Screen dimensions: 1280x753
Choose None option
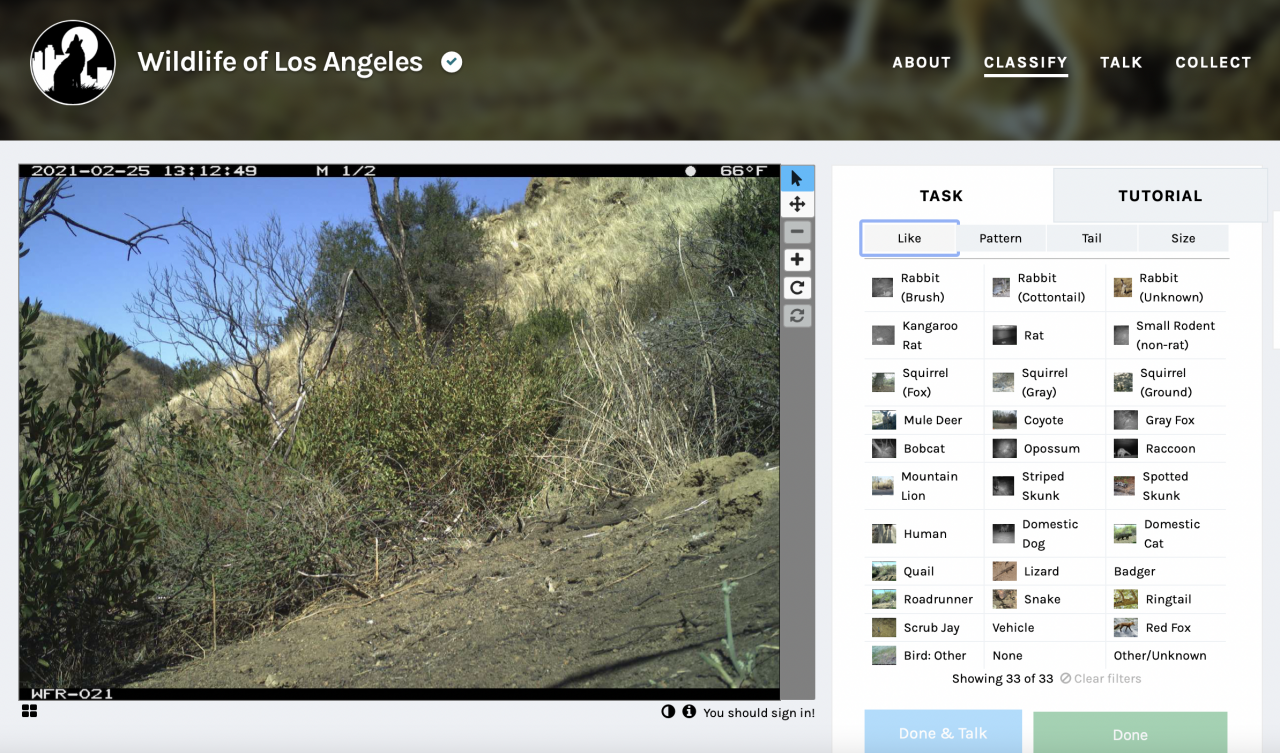pos(1044,655)
